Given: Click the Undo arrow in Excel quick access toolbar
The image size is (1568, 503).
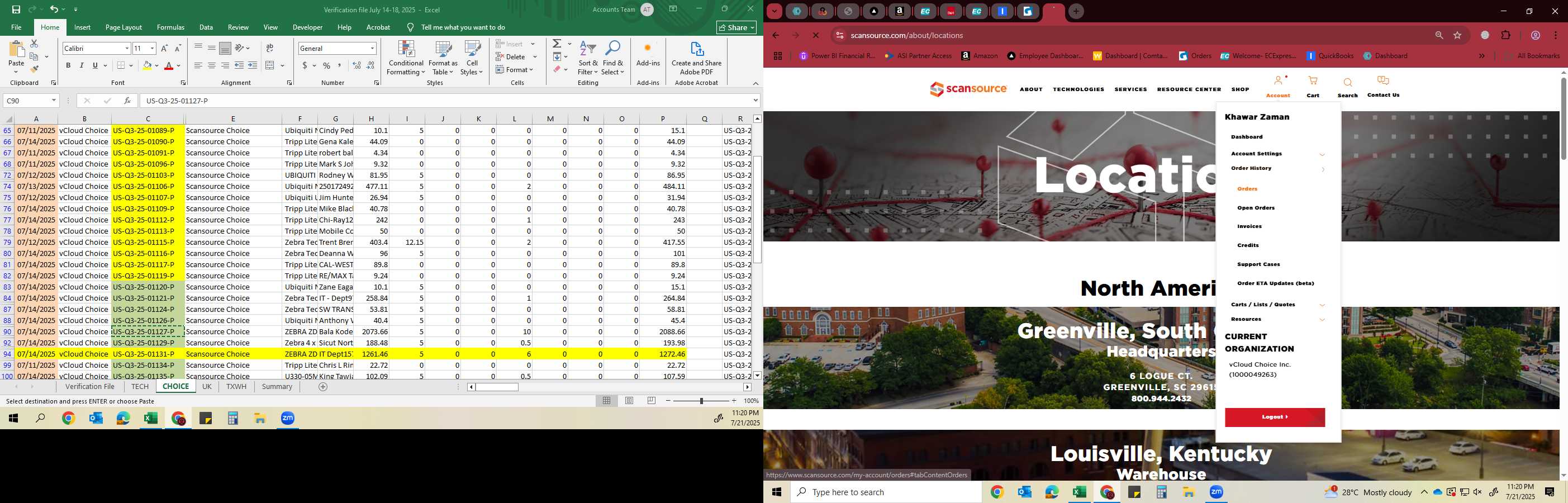Looking at the screenshot, I should pos(54,9).
